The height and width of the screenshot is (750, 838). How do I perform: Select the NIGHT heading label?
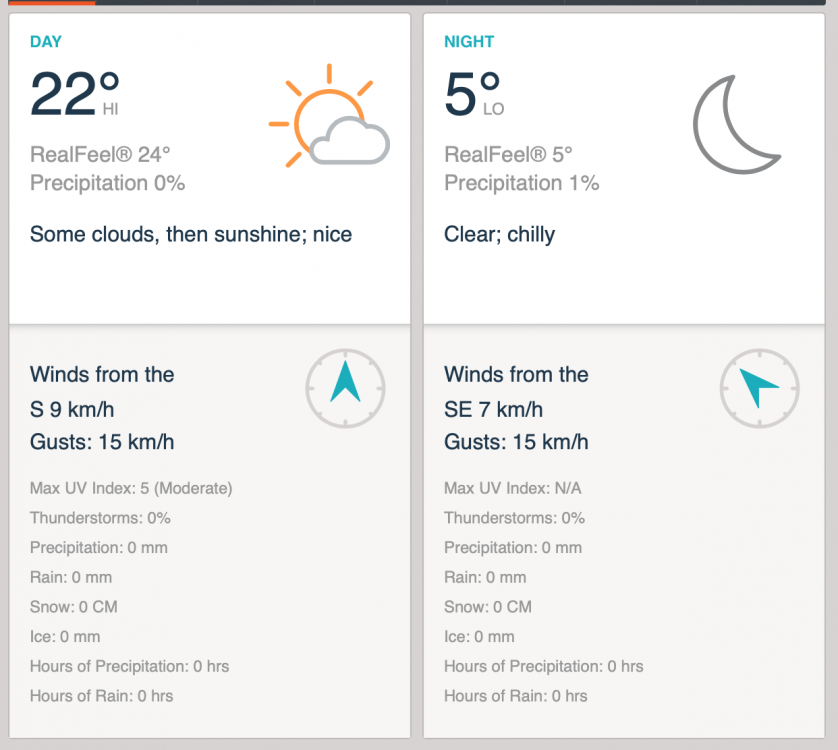tap(469, 42)
